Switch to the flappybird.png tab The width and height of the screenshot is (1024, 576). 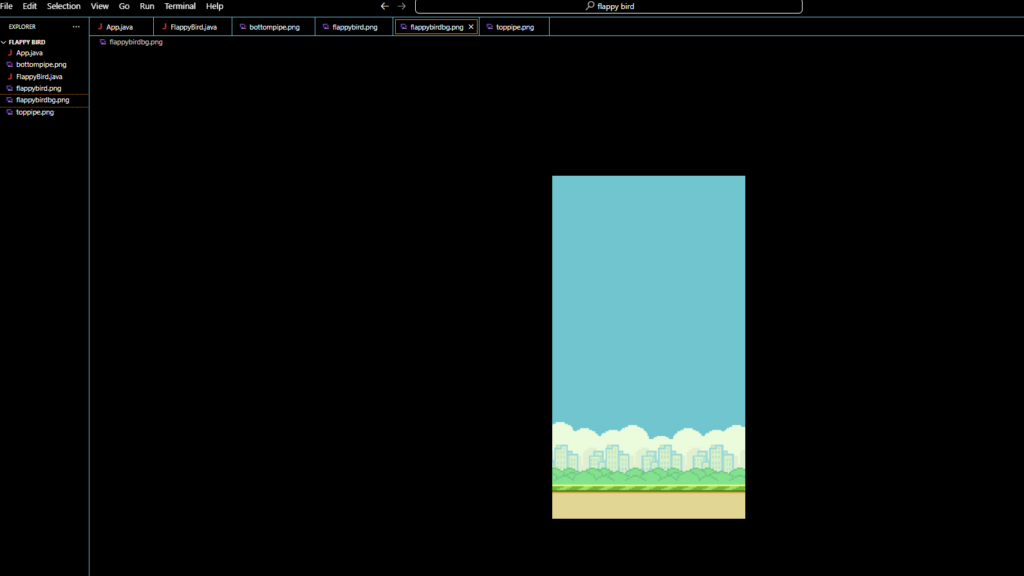pos(355,27)
